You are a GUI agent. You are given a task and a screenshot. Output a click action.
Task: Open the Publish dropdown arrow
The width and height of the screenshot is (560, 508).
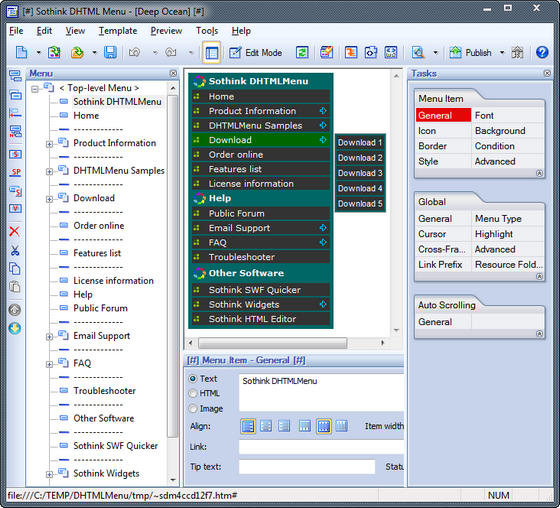502,53
